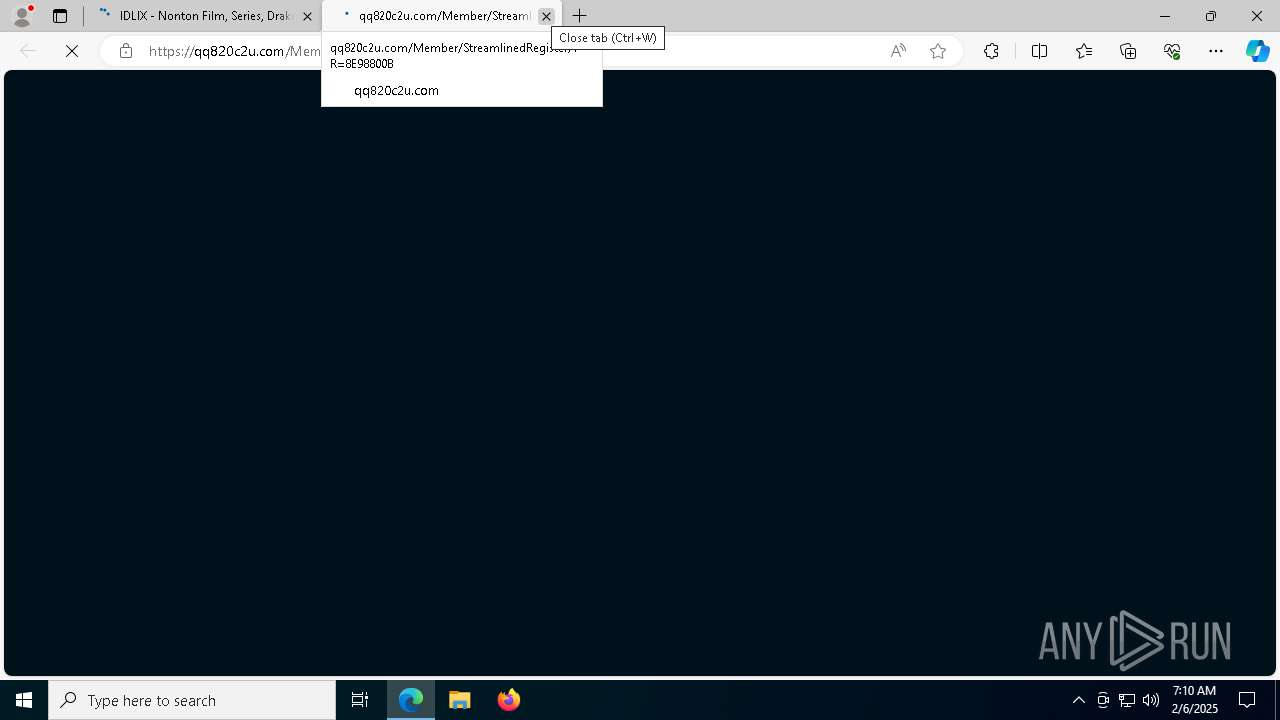The image size is (1280, 720).
Task: Click the Type here to search box
Action: 192,700
